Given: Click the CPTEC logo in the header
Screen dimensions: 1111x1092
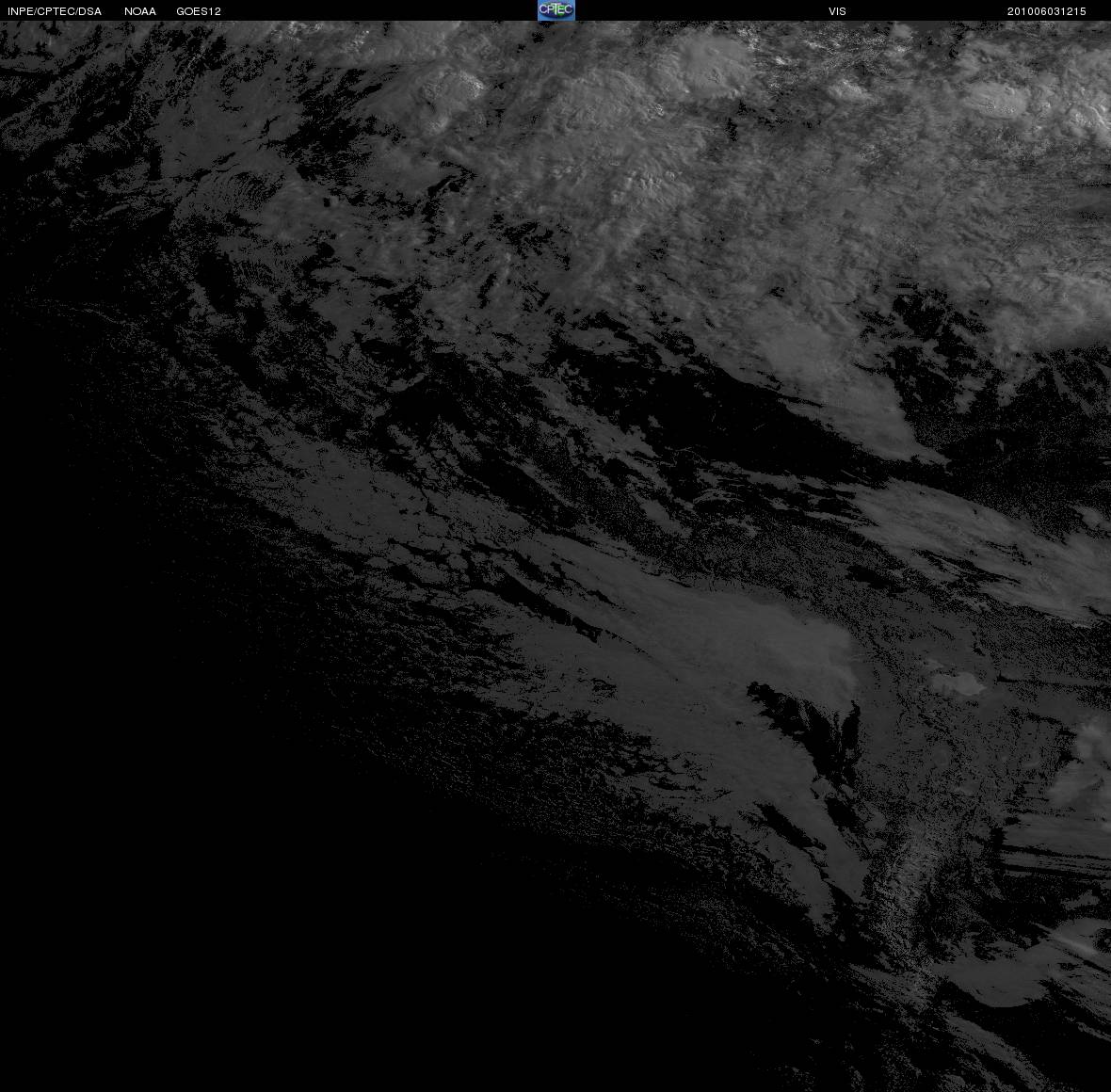Looking at the screenshot, I should point(556,10).
